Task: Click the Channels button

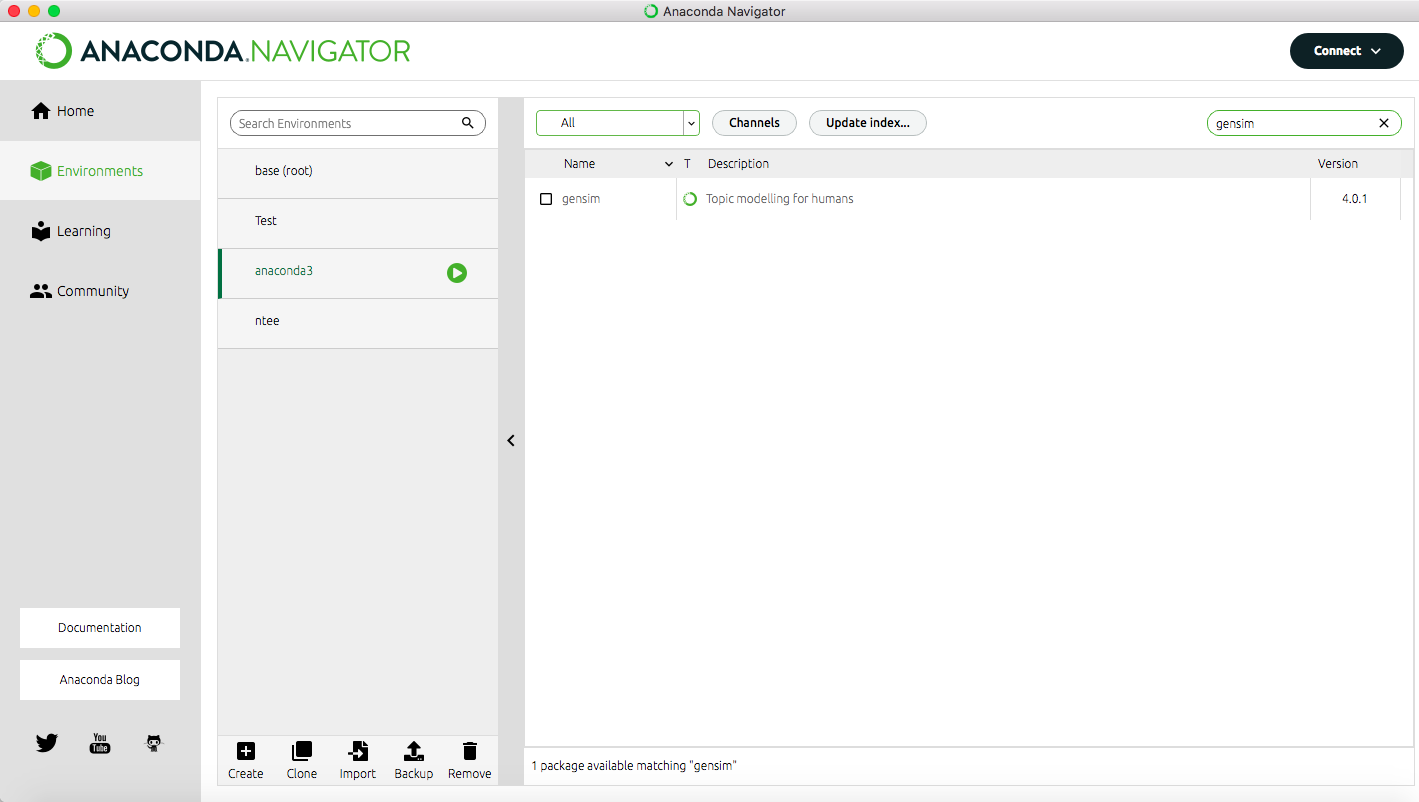Action: click(x=754, y=123)
